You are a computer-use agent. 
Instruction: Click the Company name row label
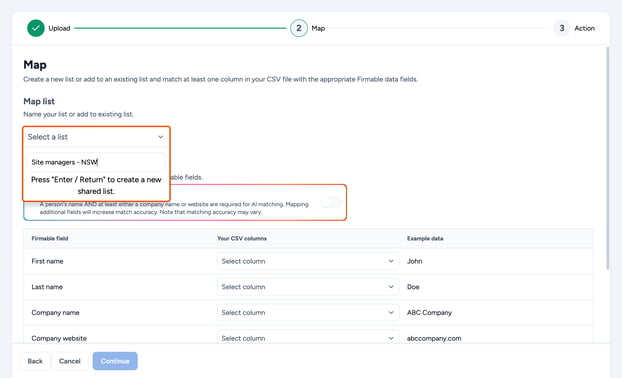point(56,313)
